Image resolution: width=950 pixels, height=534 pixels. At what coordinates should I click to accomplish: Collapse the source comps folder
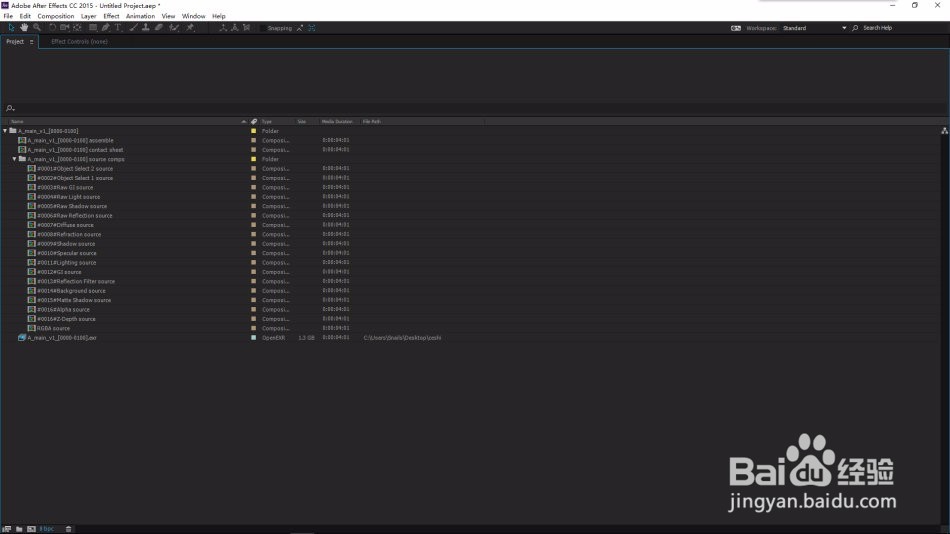coord(15,159)
